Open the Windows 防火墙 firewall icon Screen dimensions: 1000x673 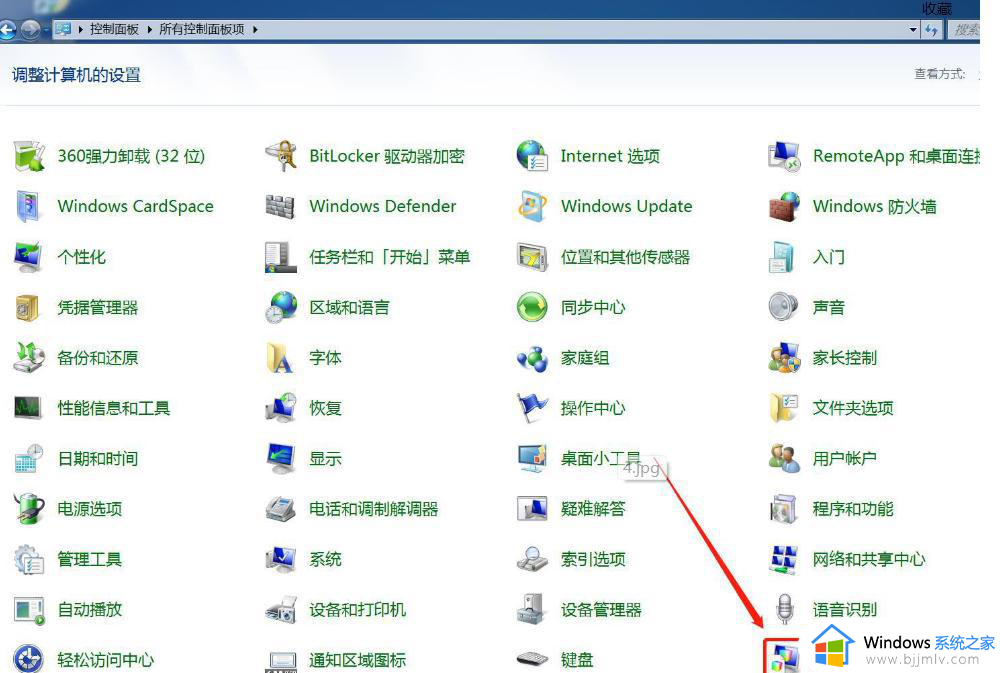click(x=784, y=207)
